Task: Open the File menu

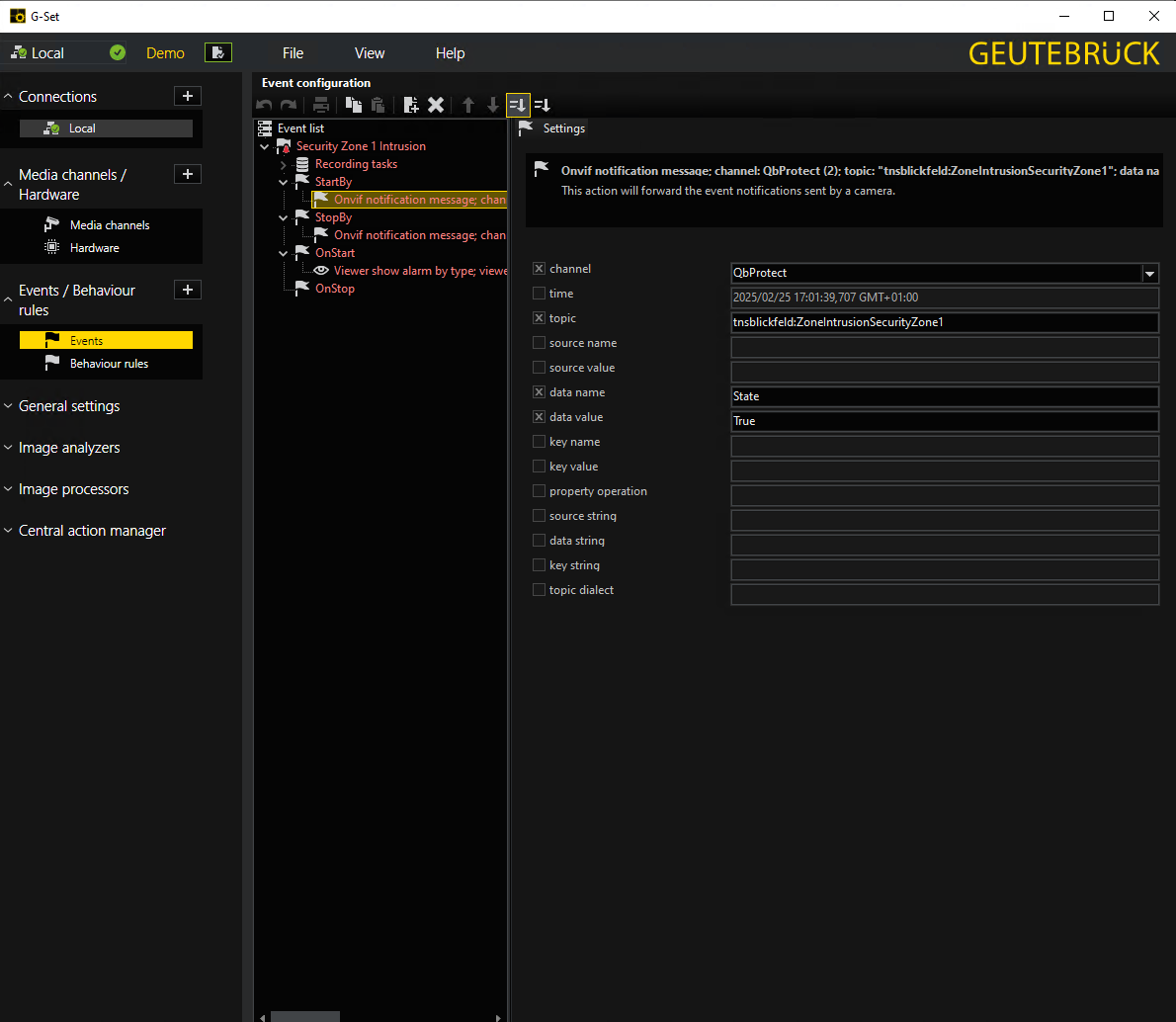Action: 293,53
